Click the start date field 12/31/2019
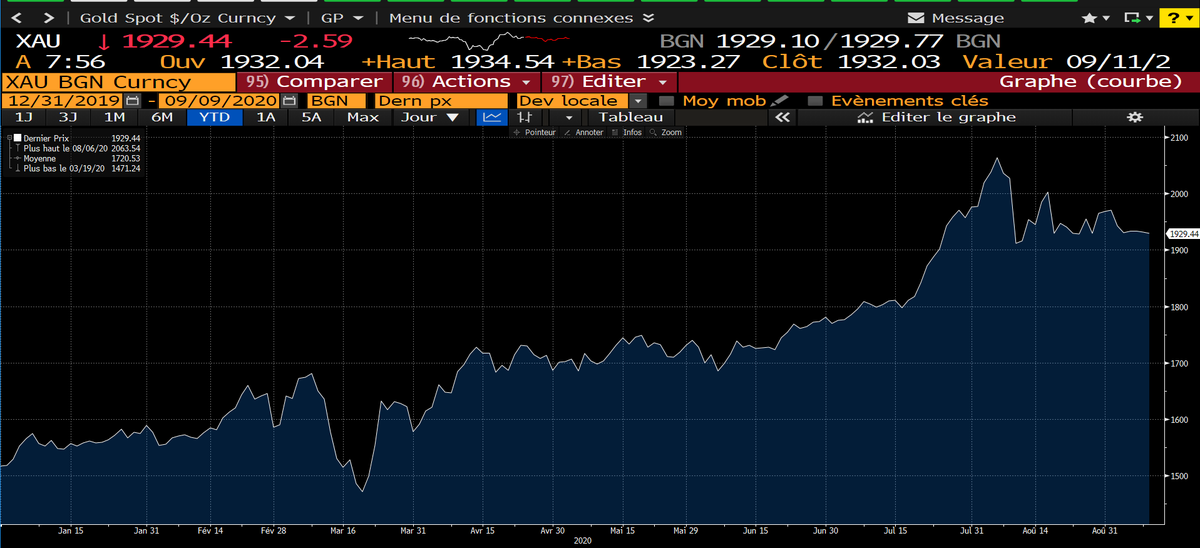This screenshot has width=1200, height=548. click(x=63, y=101)
